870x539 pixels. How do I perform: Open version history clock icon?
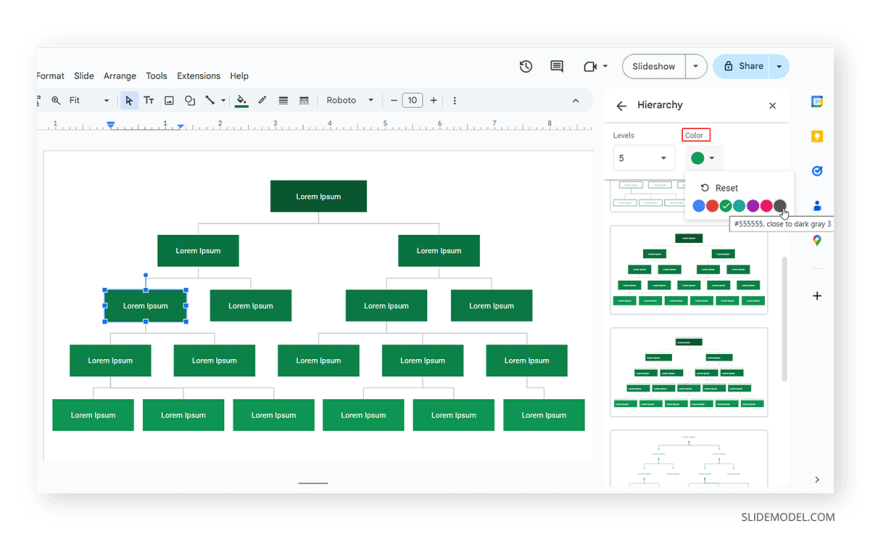pyautogui.click(x=526, y=66)
